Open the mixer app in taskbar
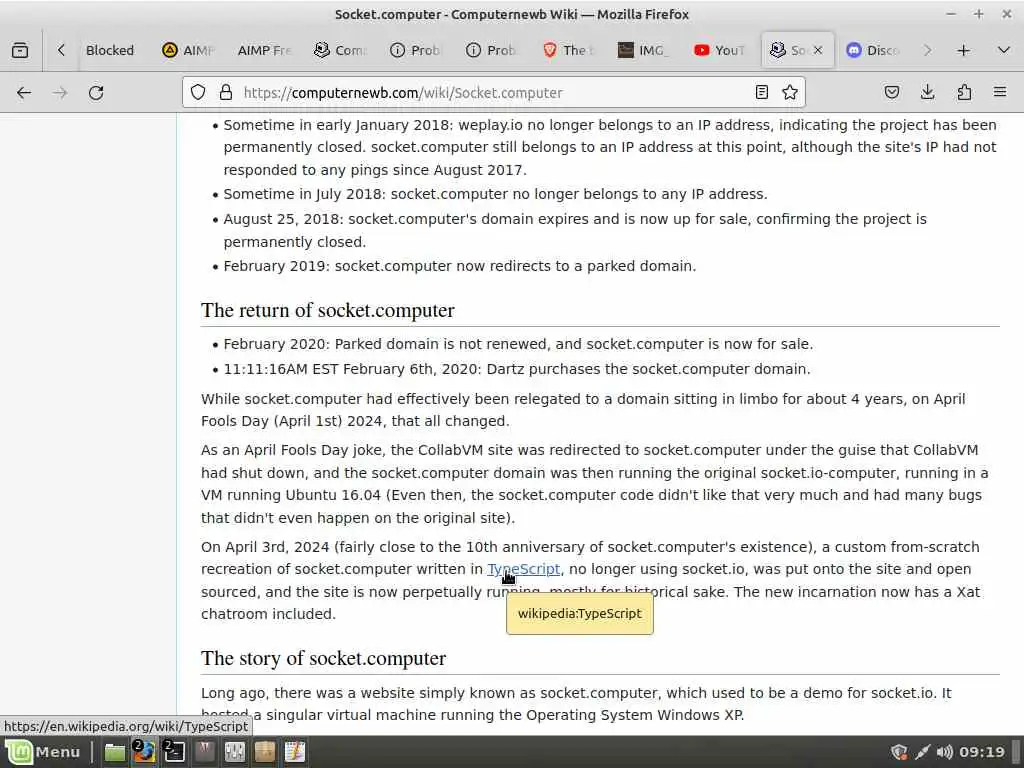This screenshot has width=1024, height=768. [x=234, y=752]
